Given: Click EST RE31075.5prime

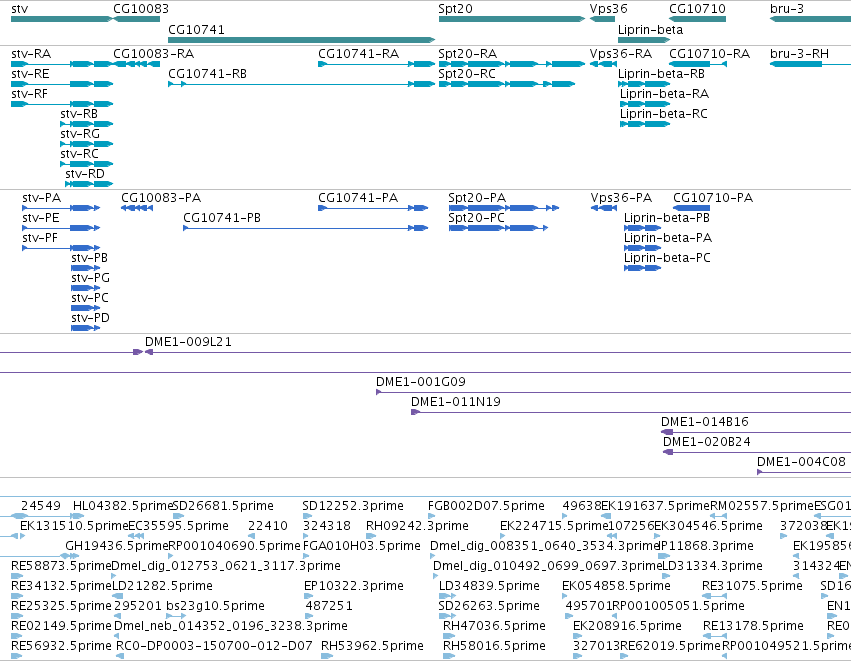Looking at the screenshot, I should pos(714,596).
